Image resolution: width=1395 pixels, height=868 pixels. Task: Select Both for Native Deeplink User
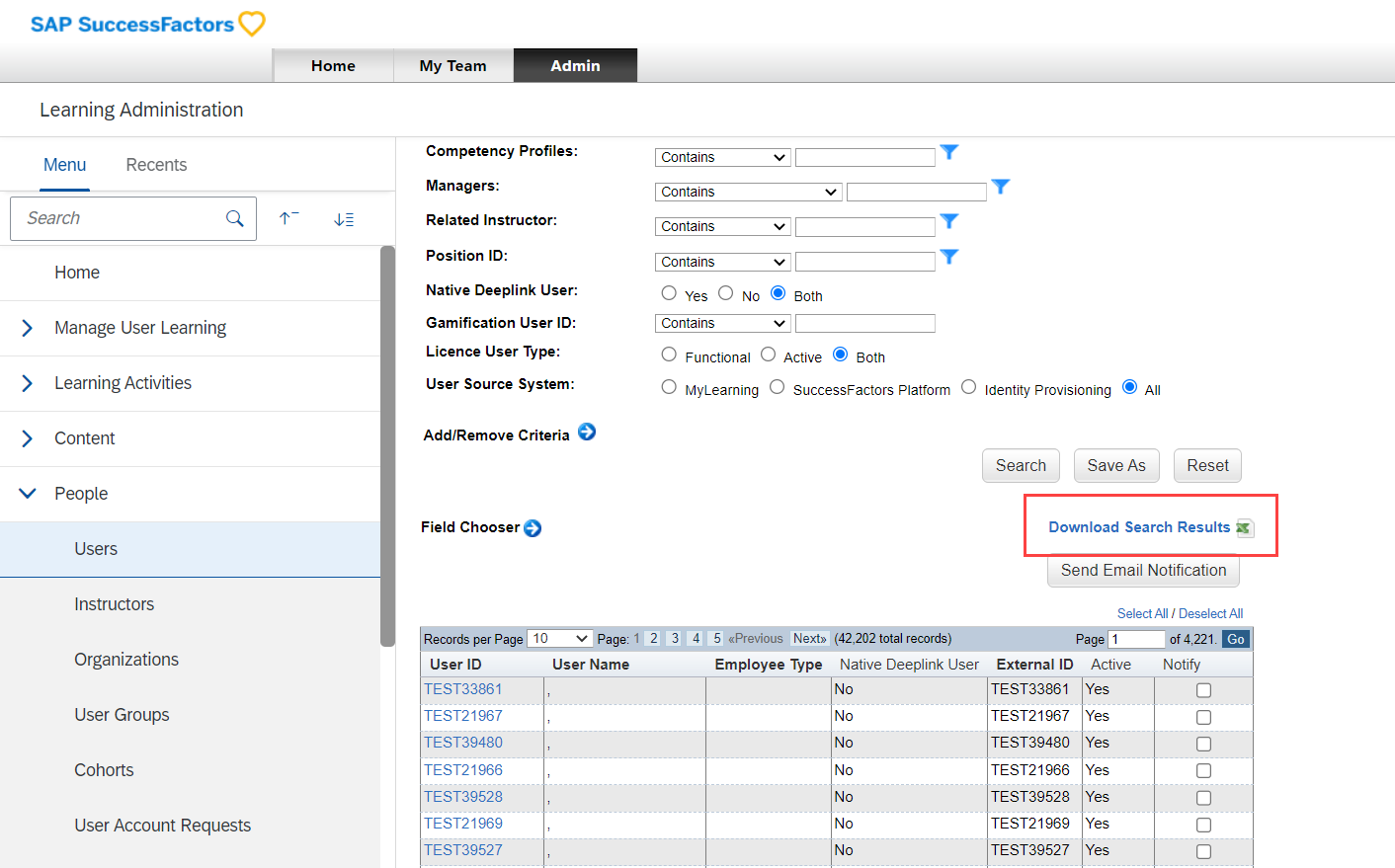(779, 293)
